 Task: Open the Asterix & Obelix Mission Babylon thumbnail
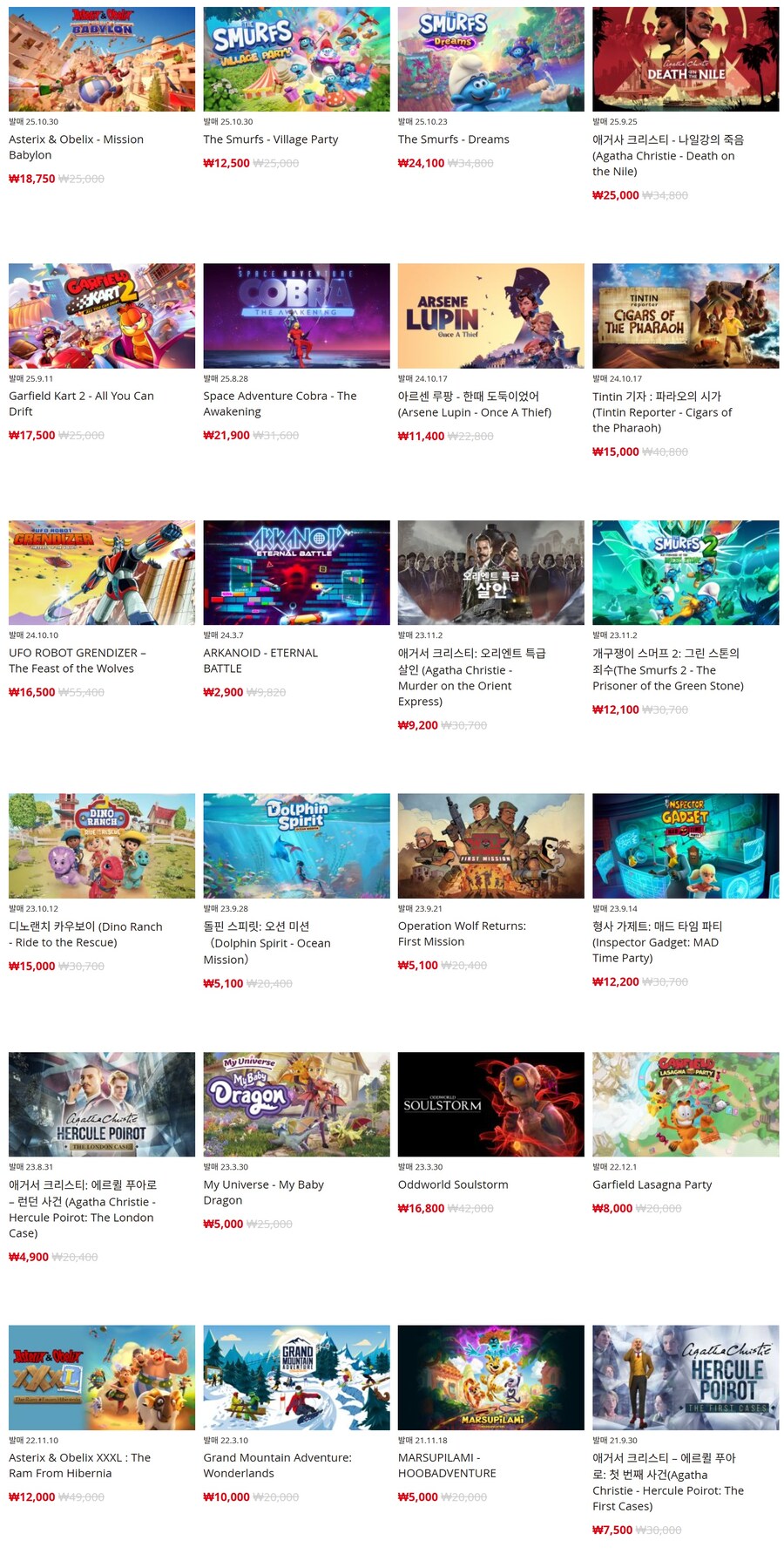point(102,58)
